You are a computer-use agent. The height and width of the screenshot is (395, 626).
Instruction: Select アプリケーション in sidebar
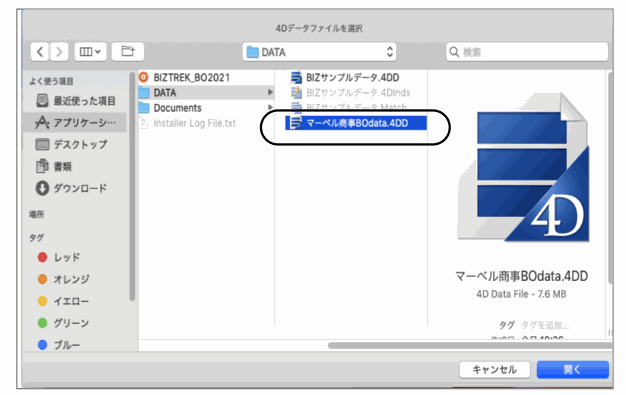tap(75, 122)
